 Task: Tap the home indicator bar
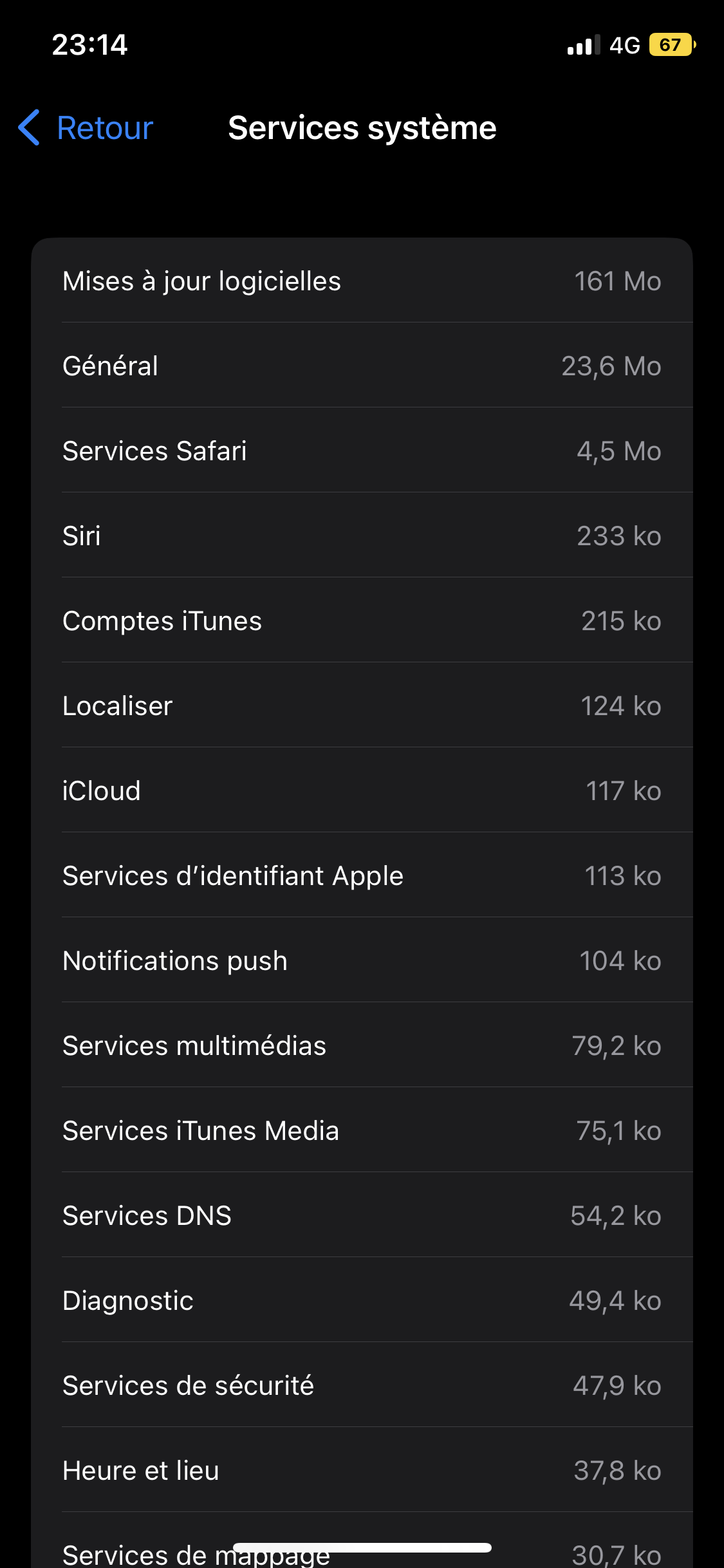click(x=362, y=1547)
